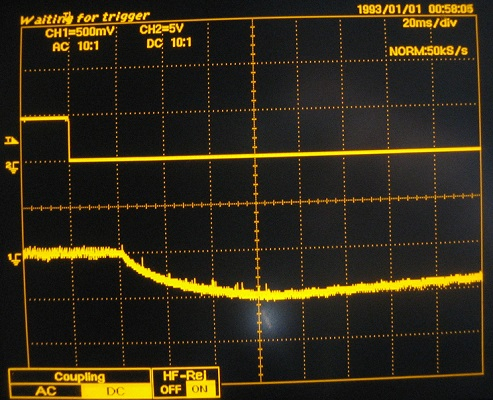493x400 pixels.
Task: Open the Coupling menu header
Action: coord(80,377)
